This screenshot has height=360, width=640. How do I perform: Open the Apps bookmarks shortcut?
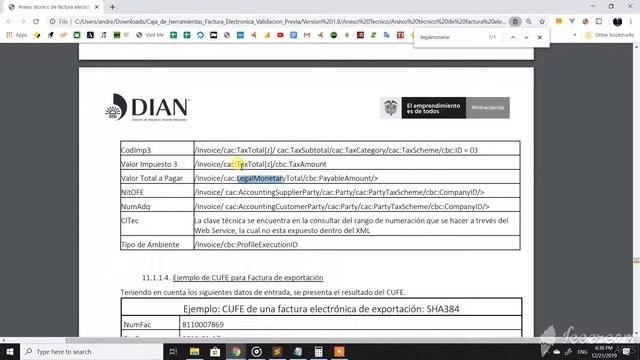click(16, 36)
